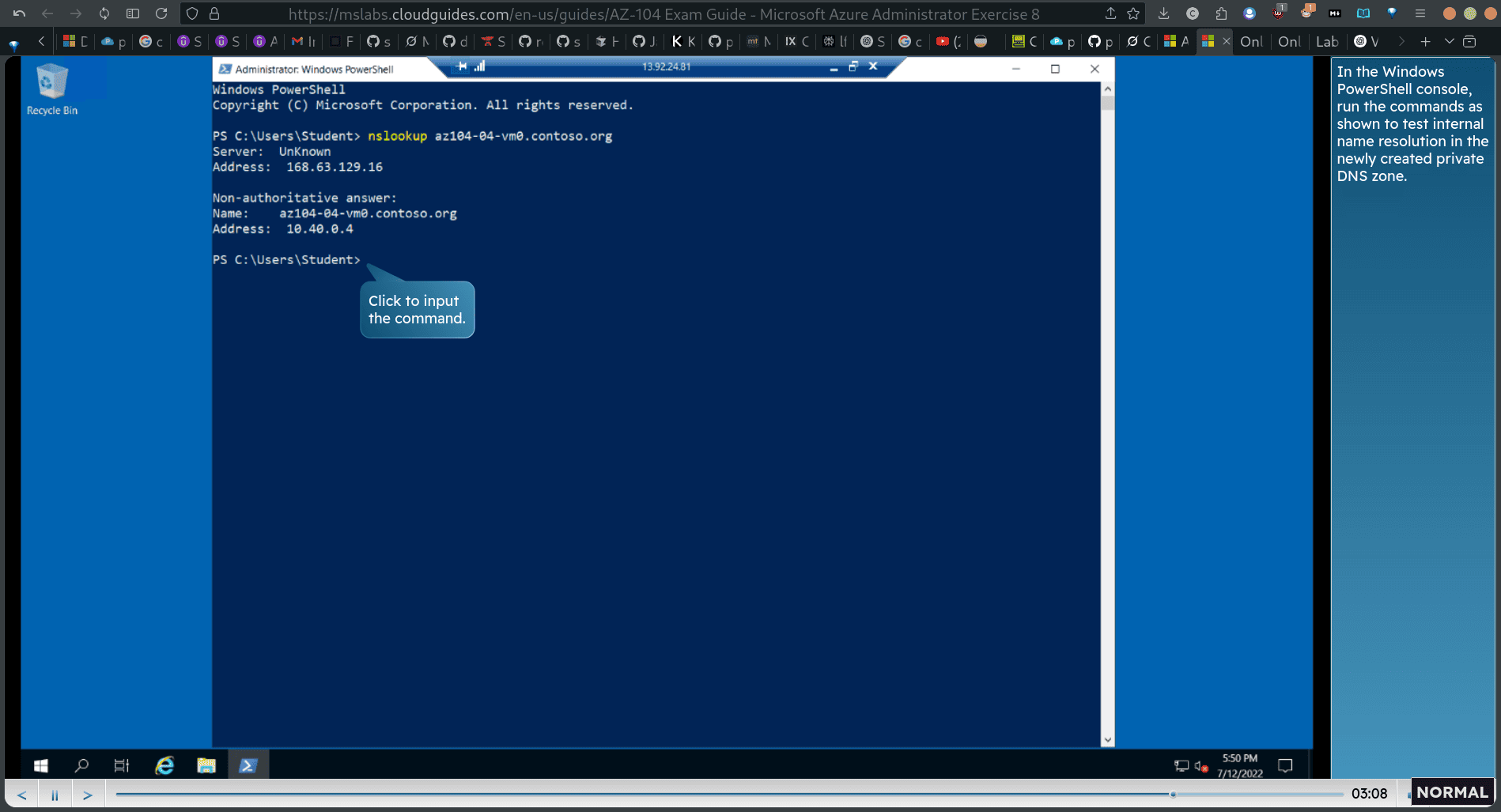
Task: Click the browser forward arrow
Action: tap(76, 13)
